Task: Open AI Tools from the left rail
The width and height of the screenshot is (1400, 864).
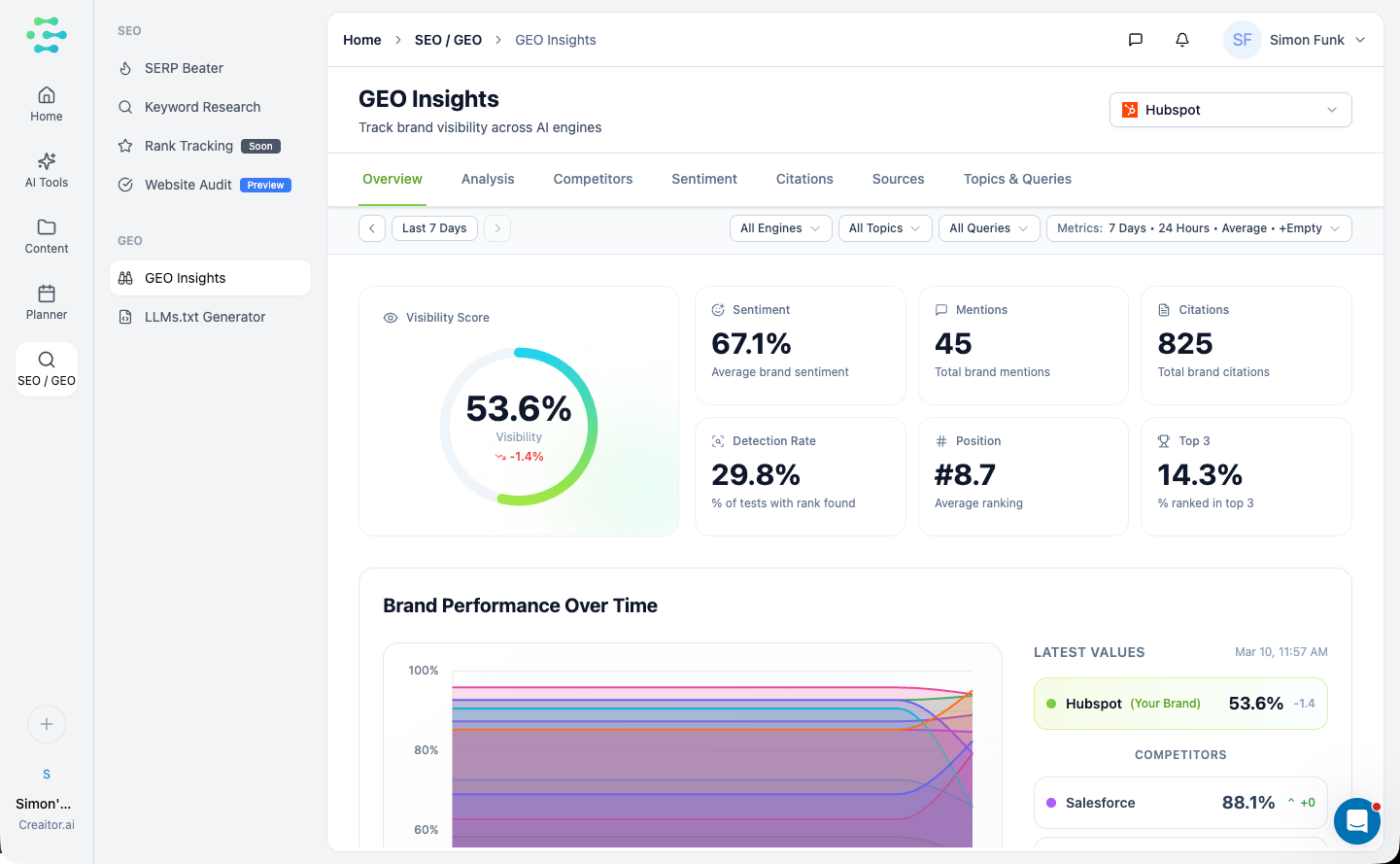Action: tap(47, 169)
